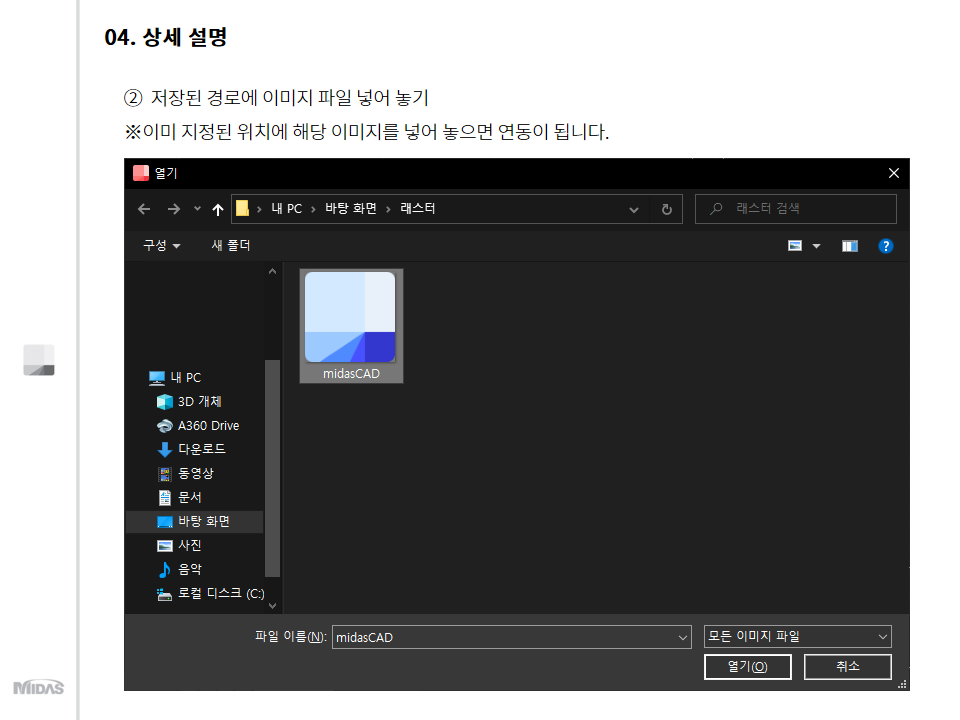Image resolution: width=960 pixels, height=720 pixels.
Task: Select 바탕 화면 in the address path
Action: pyautogui.click(x=351, y=209)
